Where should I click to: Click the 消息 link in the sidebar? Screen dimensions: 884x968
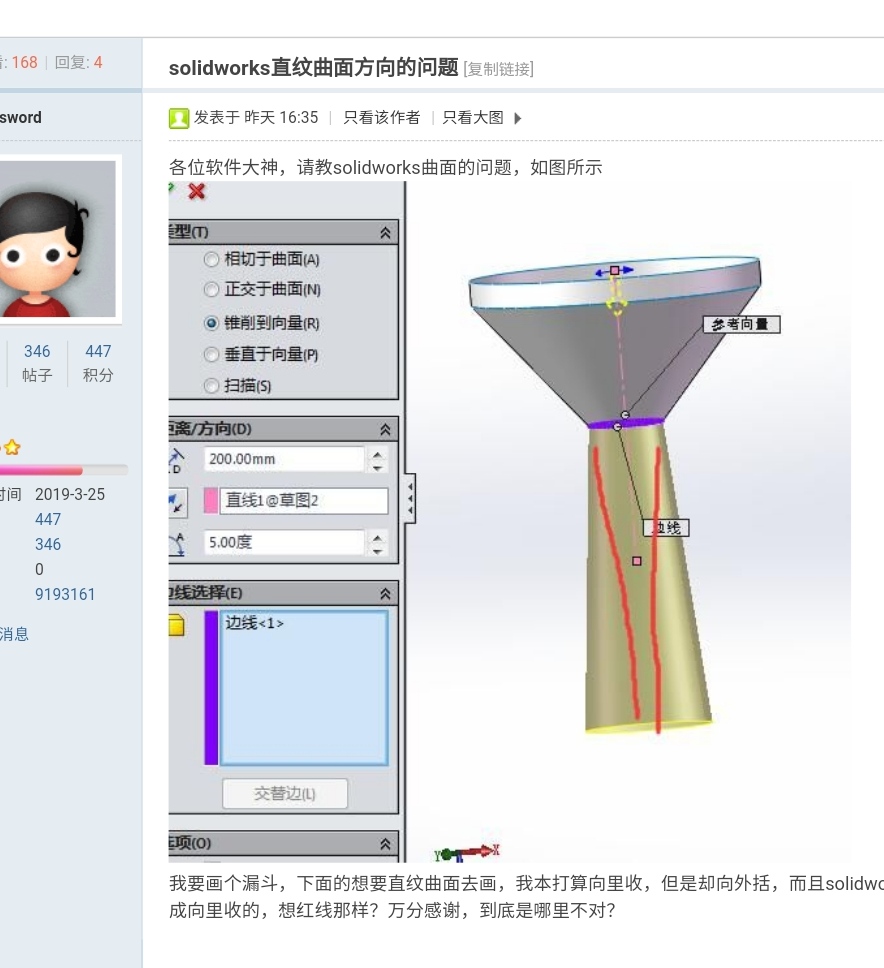tap(14, 634)
